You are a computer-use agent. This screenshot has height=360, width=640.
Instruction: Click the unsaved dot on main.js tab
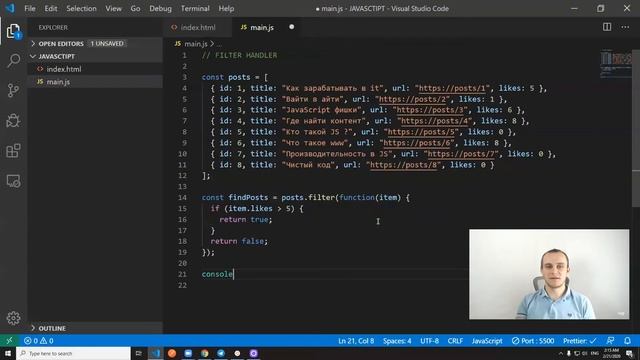click(x=291, y=27)
